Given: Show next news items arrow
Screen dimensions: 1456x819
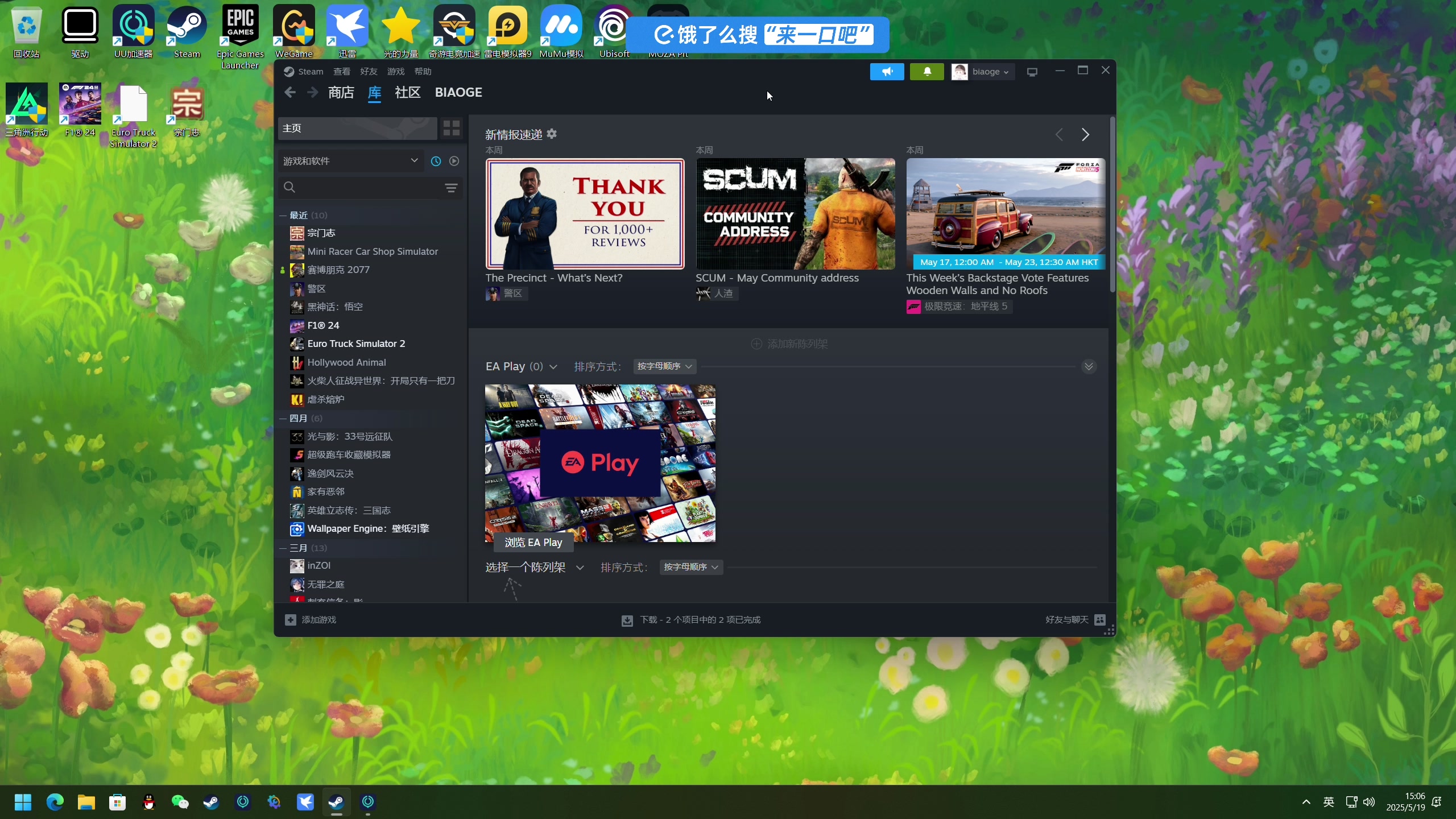Looking at the screenshot, I should tap(1085, 135).
